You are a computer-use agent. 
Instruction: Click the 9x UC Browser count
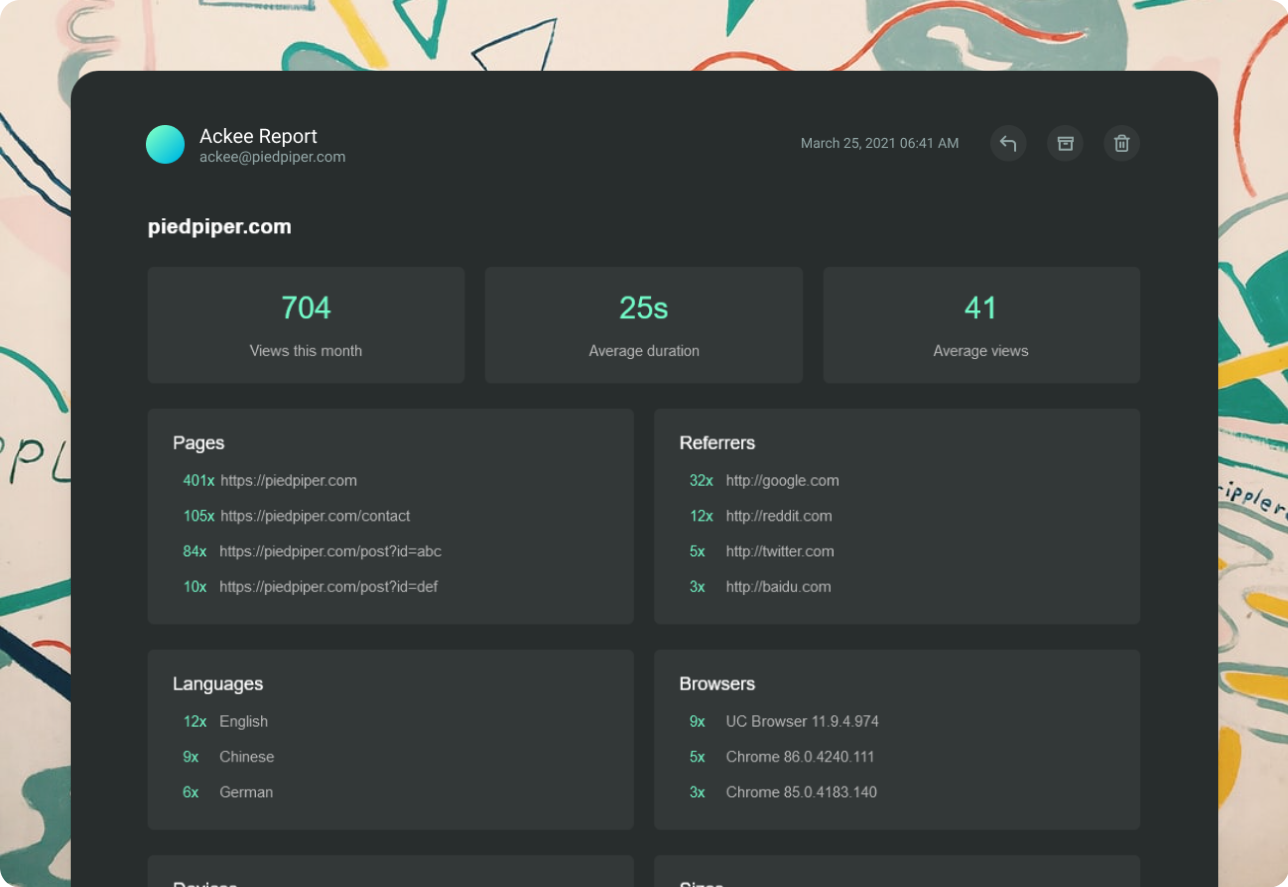697,722
